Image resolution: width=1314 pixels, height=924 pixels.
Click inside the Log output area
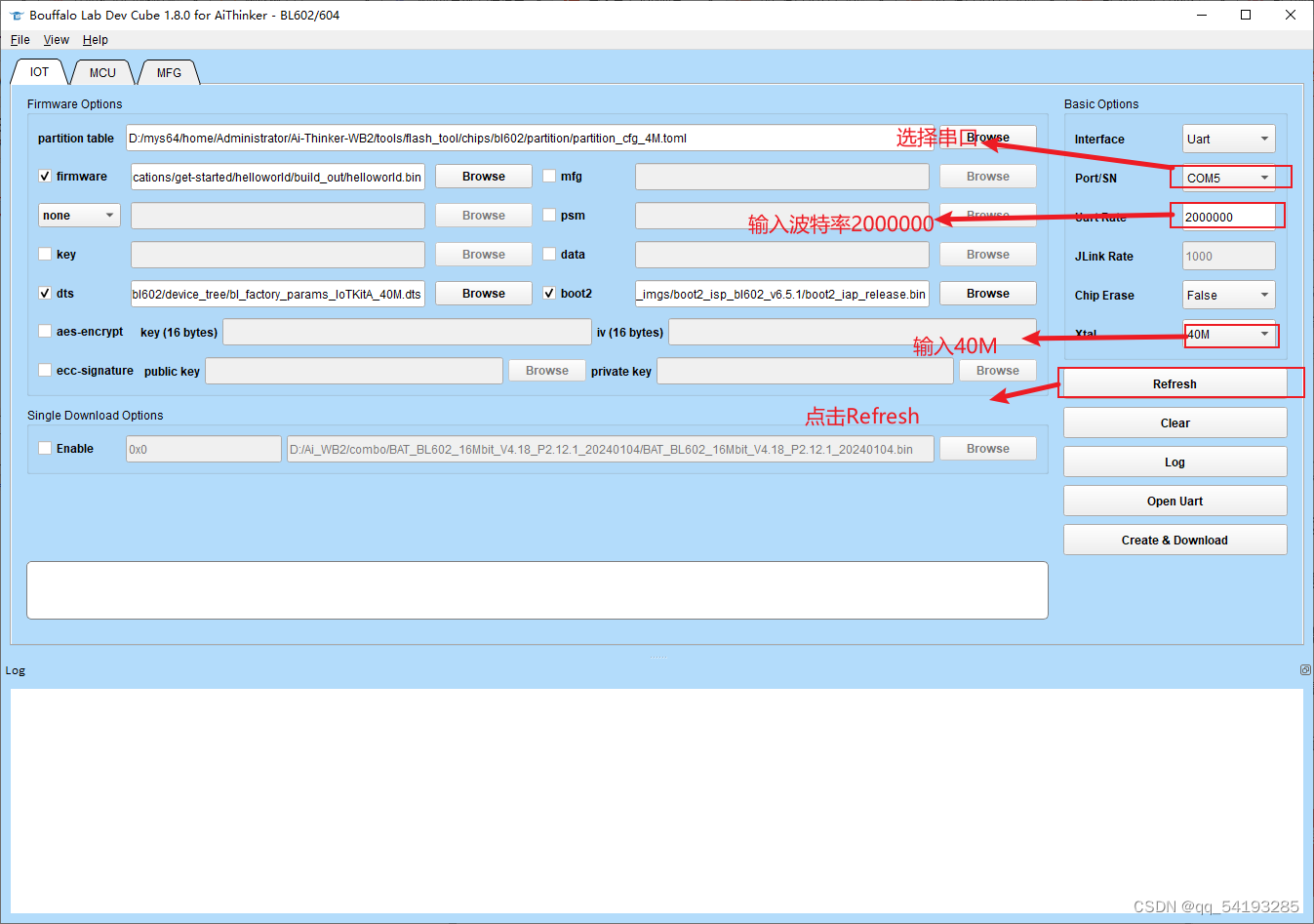657,800
